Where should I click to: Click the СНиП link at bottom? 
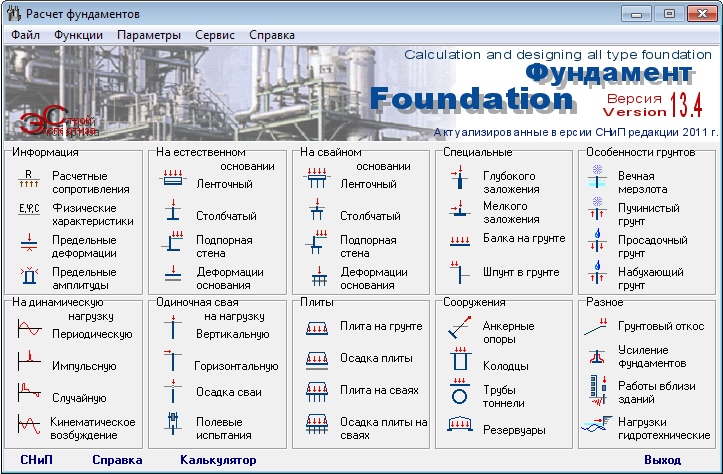point(36,460)
